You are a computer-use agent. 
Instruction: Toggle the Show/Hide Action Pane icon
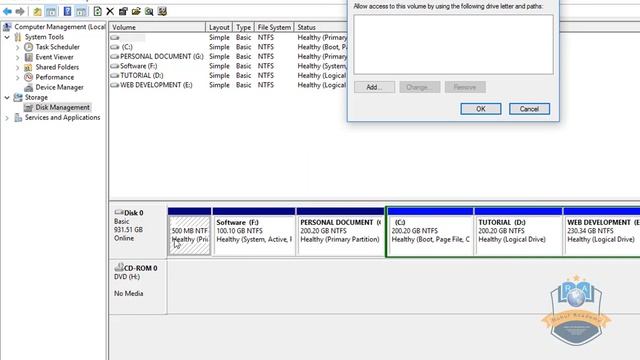tap(81, 11)
